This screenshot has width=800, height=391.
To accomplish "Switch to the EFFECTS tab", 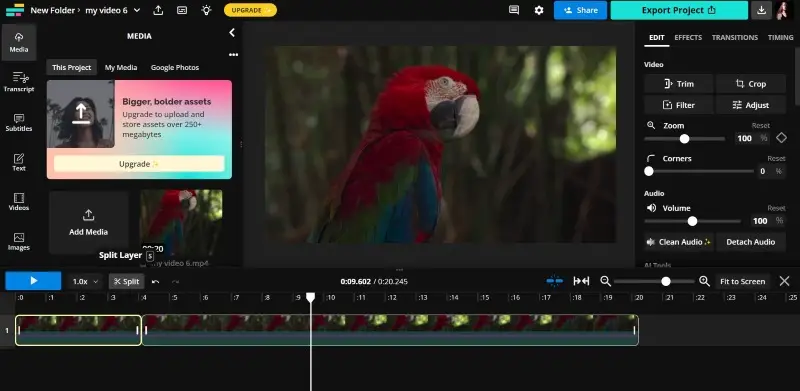I will (688, 37).
